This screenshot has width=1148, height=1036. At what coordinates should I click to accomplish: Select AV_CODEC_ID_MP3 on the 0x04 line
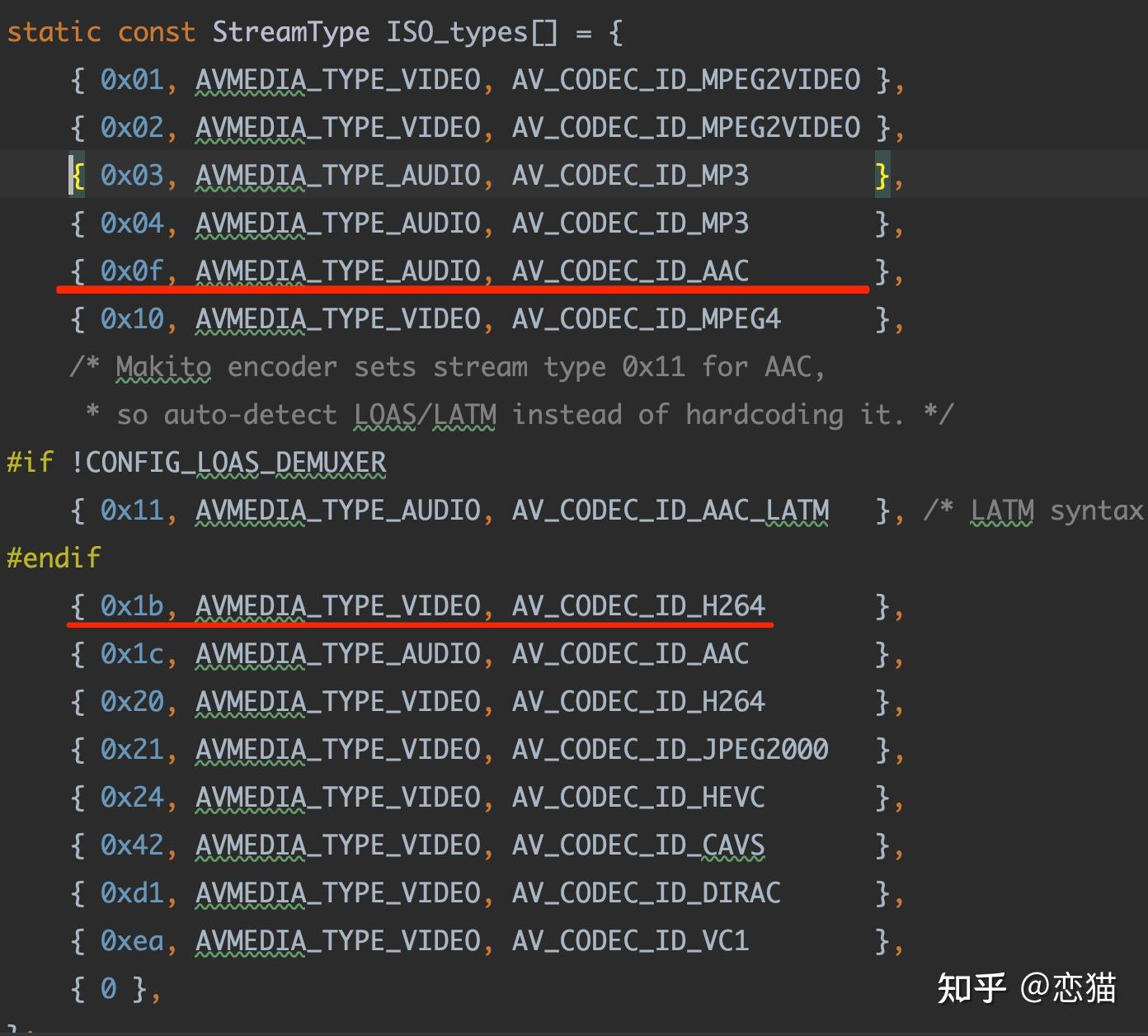point(630,223)
